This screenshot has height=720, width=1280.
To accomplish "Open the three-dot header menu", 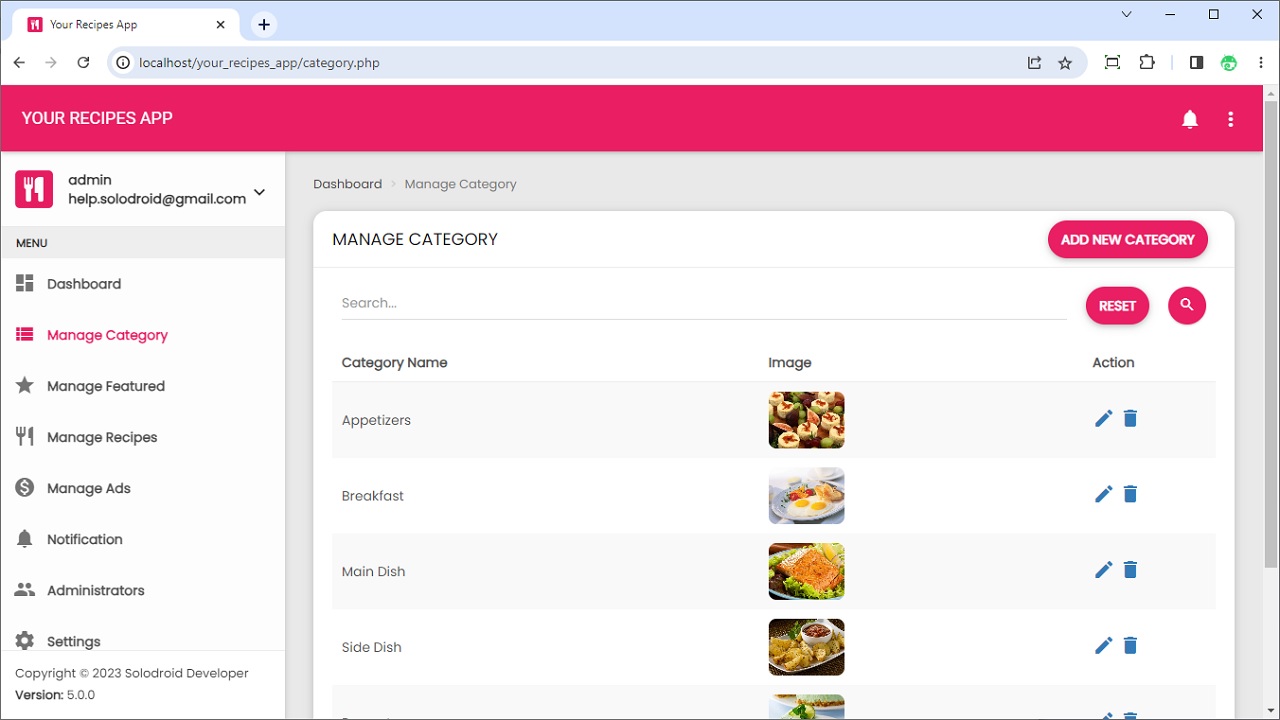I will 1231,119.
